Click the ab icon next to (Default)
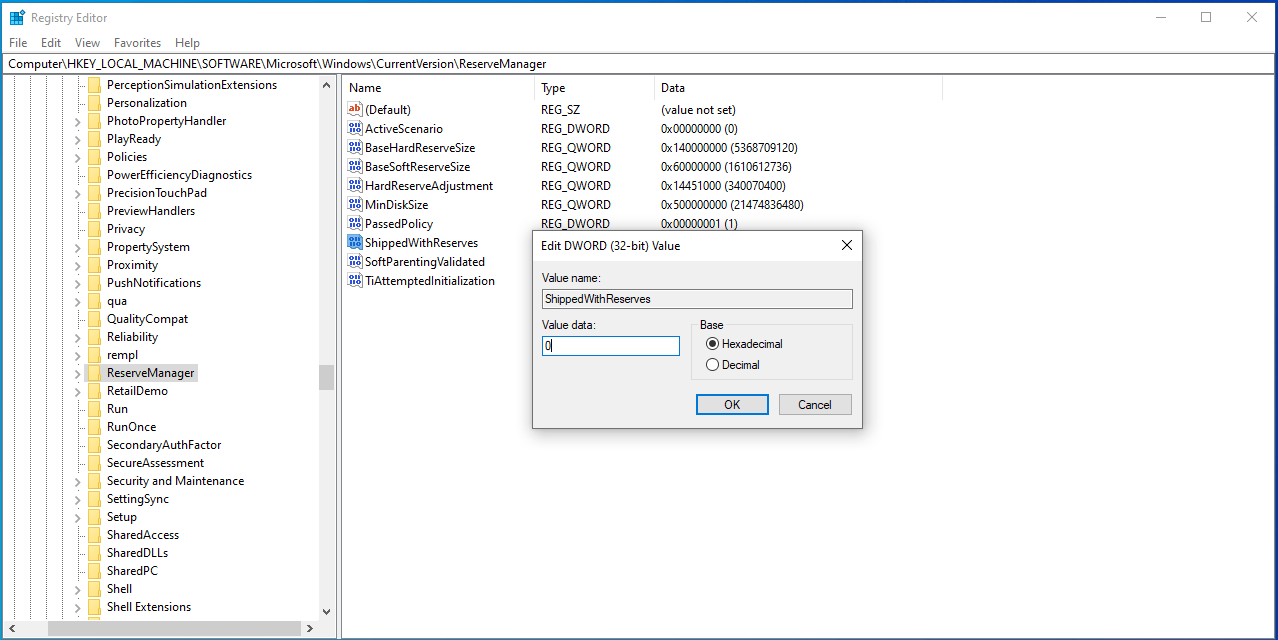This screenshot has width=1278, height=640. pos(354,109)
